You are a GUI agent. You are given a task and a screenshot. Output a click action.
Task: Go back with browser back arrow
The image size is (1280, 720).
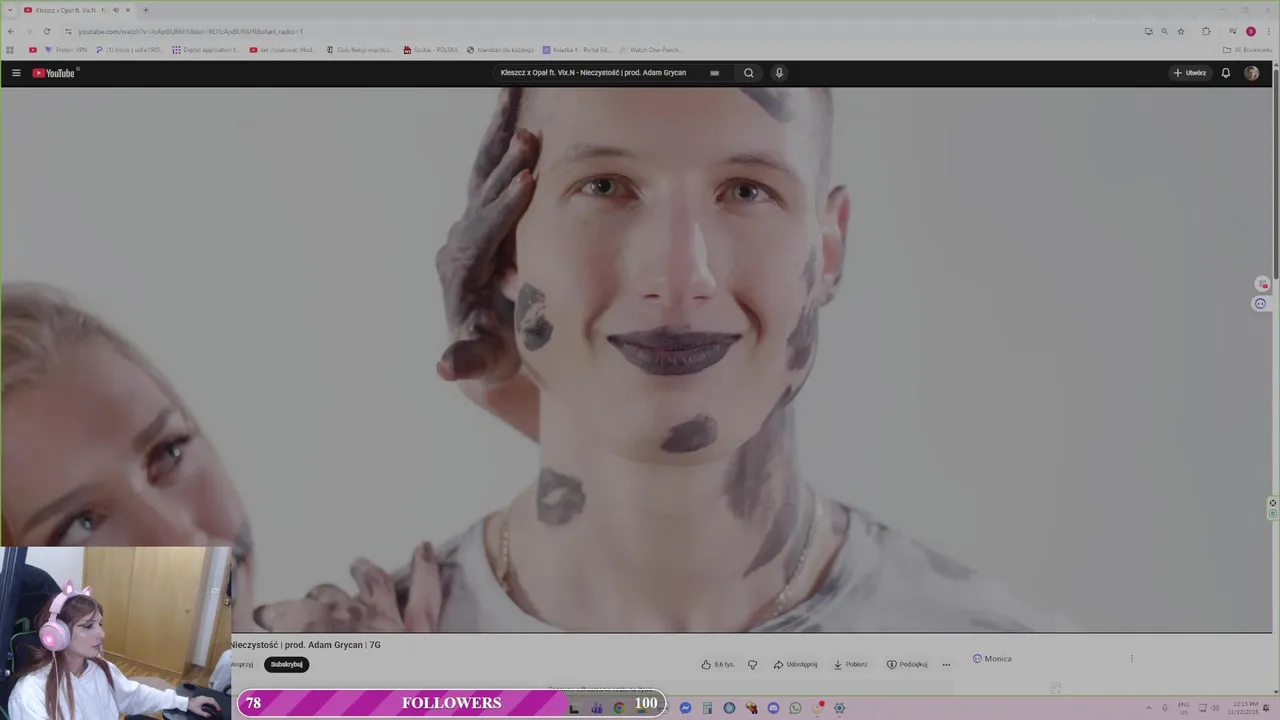11,31
